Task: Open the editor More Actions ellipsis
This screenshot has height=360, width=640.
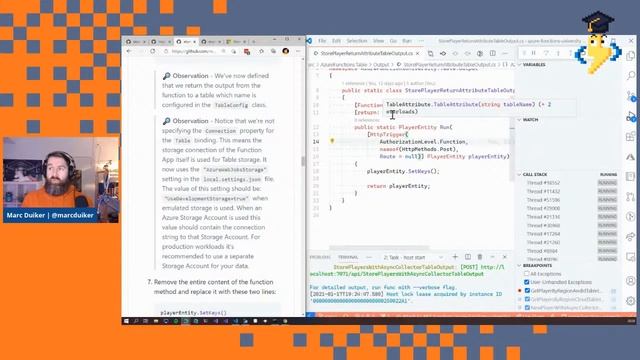Action: 505,53
